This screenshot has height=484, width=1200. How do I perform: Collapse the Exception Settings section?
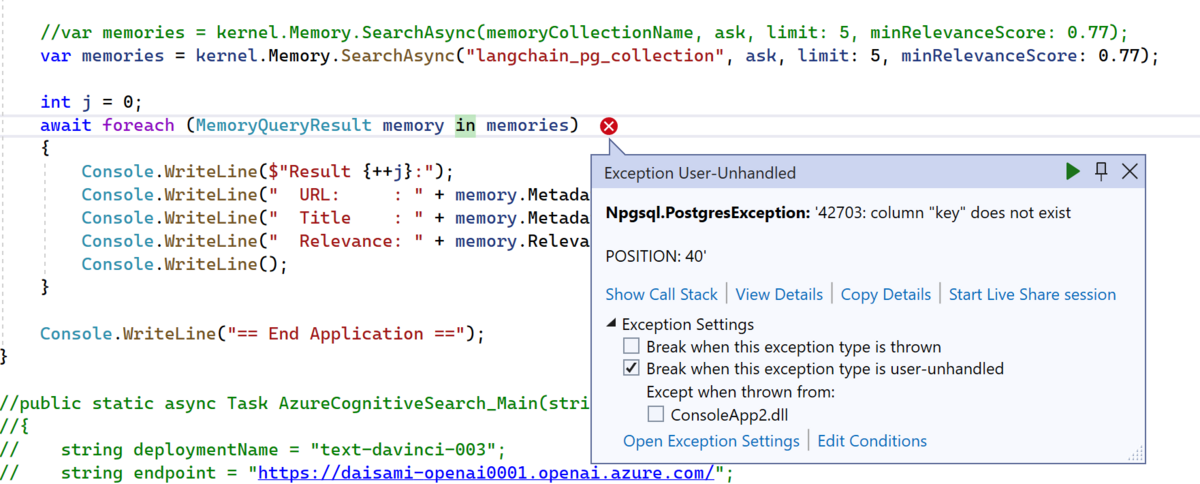(612, 324)
